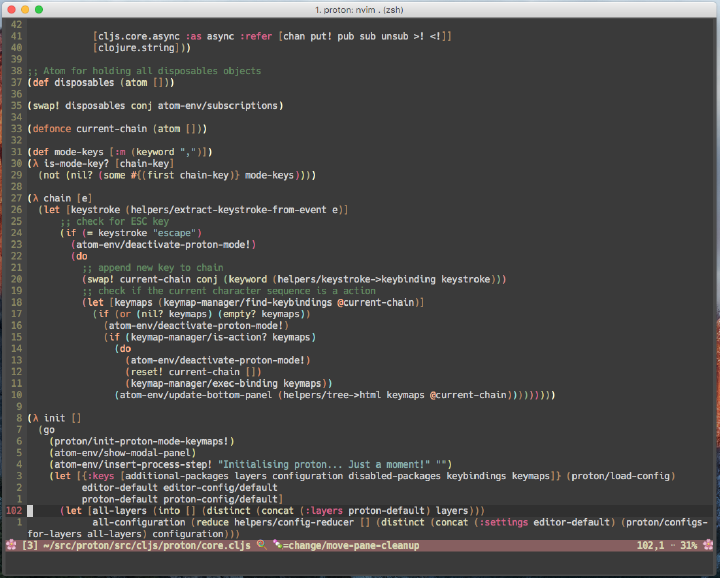
Task: Click buffer number [3] in status line
Action: [30, 545]
